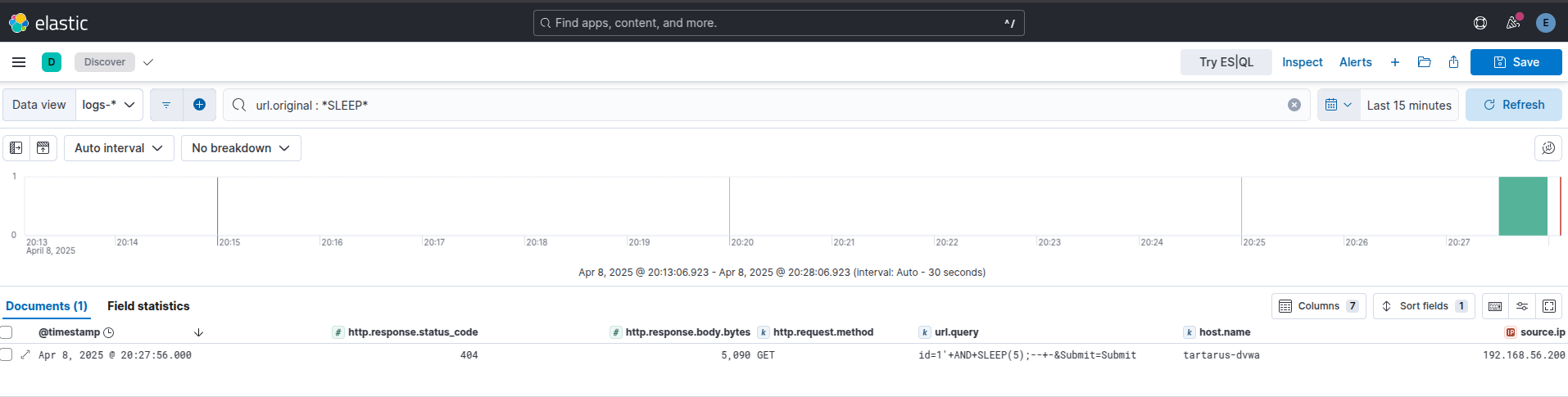Open the No breakdown dropdown
The image size is (1568, 397).
point(241,148)
